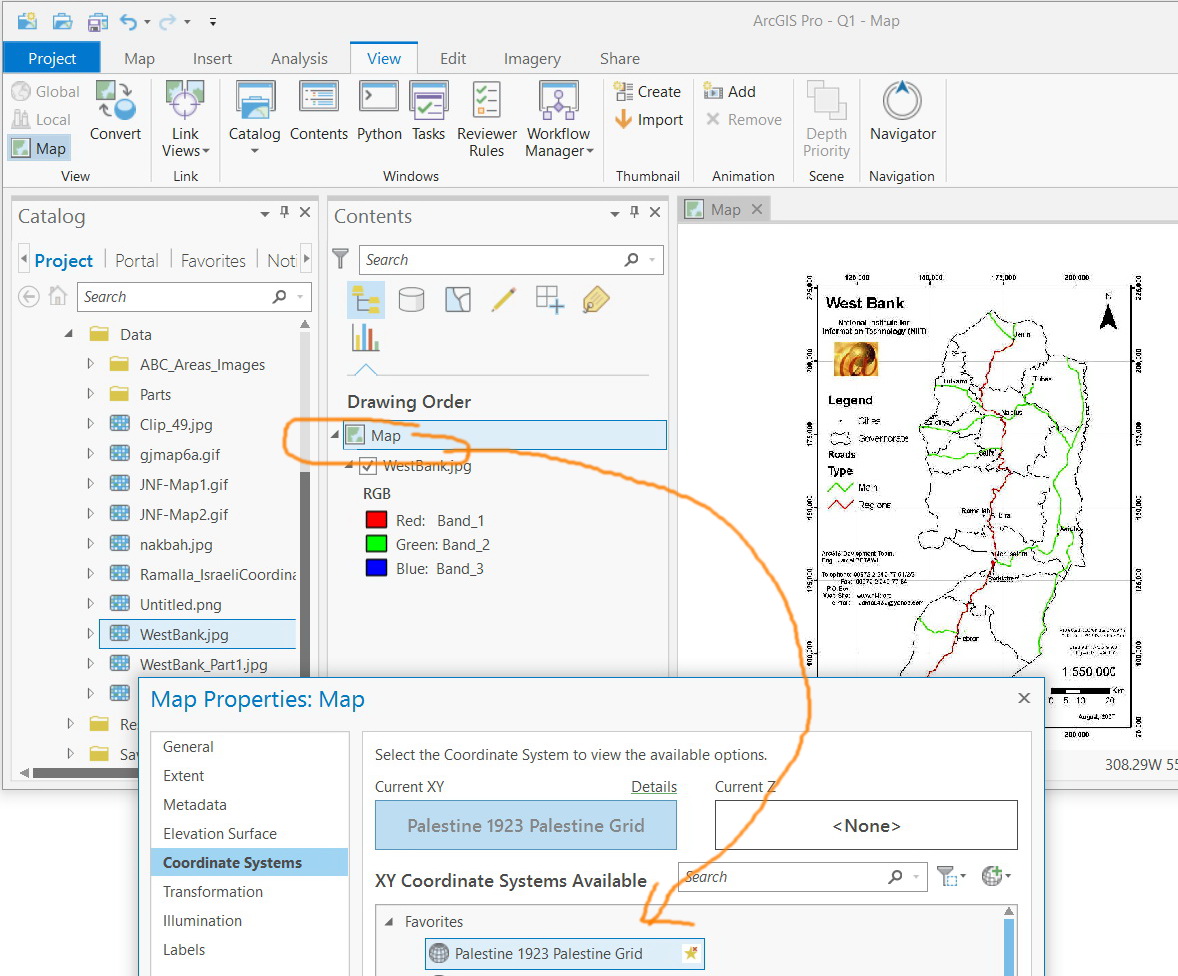Select List By Data Source icon
The height and width of the screenshot is (976, 1178).
(411, 299)
